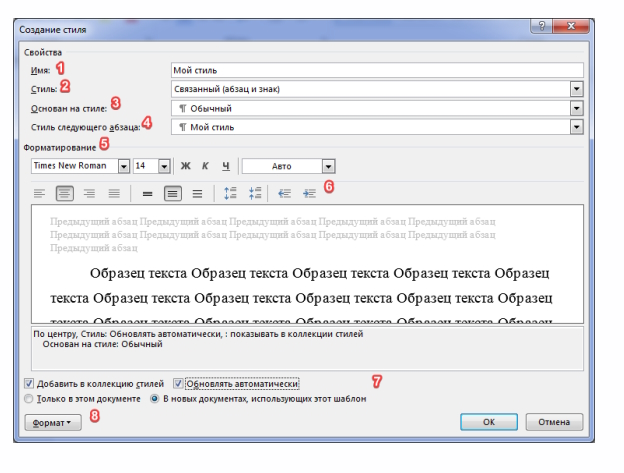Open the Формат menu button
This screenshot has width=624, height=473.
pos(54,423)
